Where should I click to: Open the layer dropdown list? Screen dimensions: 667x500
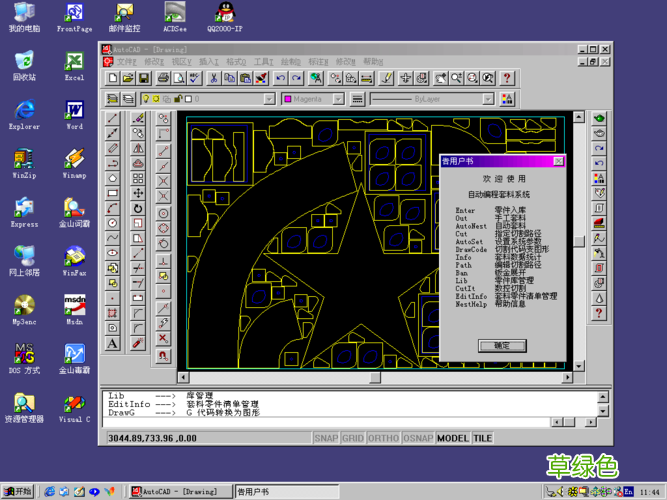[269, 99]
